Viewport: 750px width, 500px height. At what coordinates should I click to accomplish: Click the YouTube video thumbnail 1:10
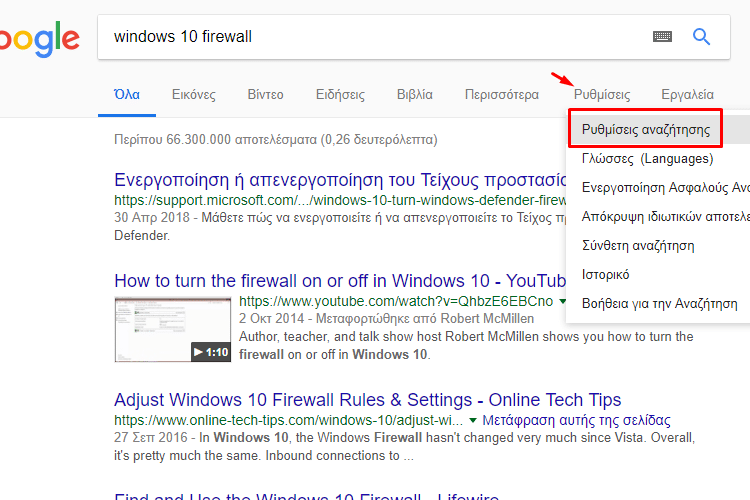tap(173, 330)
